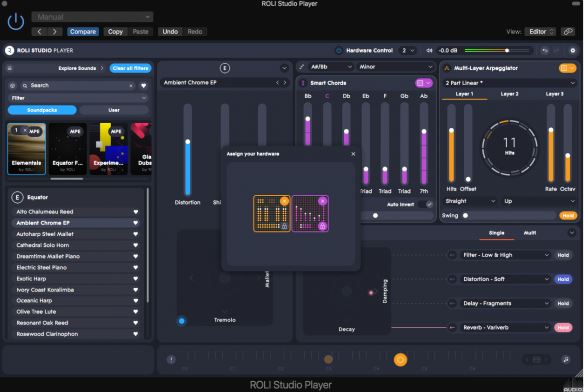
Task: Switch to the Layer 2 tab
Action: pos(509,94)
